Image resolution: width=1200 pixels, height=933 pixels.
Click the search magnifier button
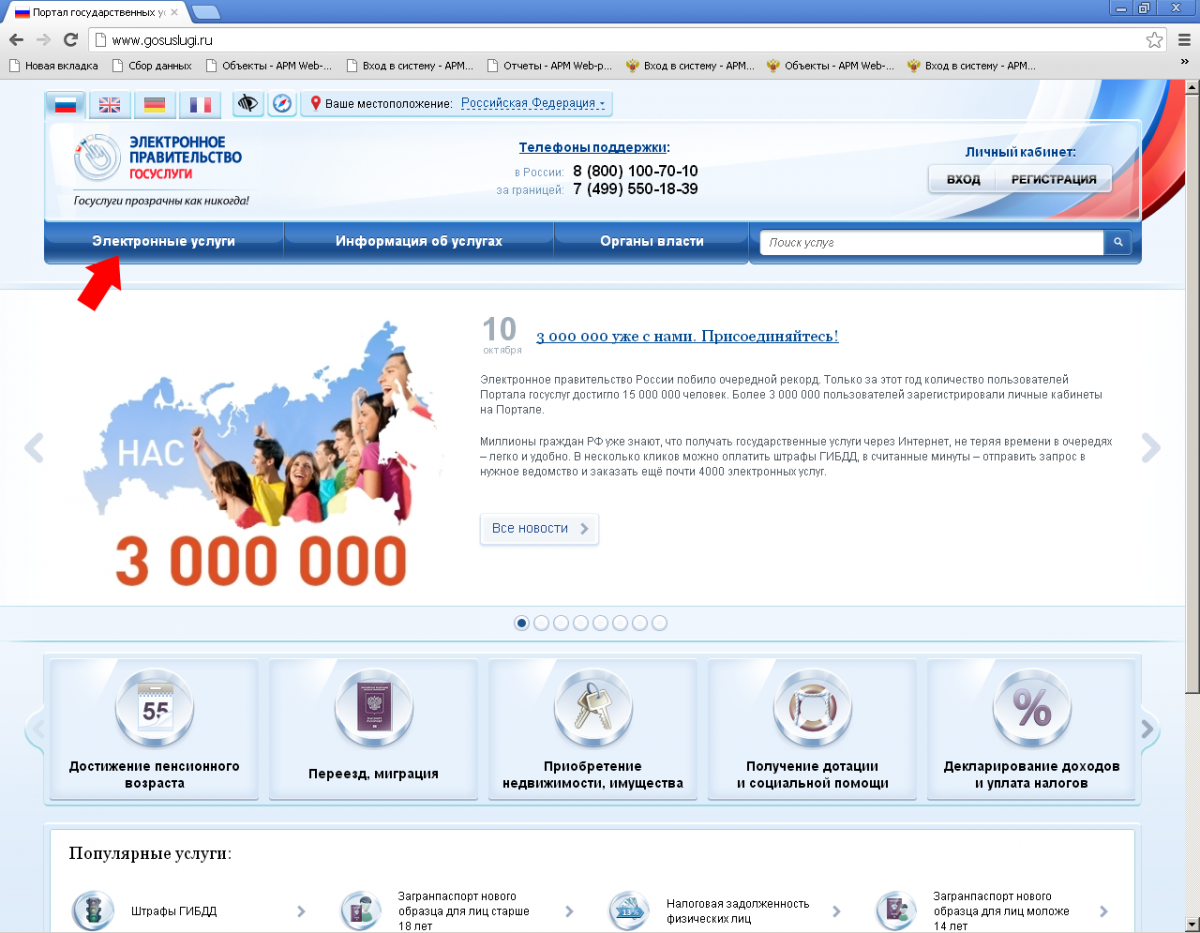[x=1118, y=243]
